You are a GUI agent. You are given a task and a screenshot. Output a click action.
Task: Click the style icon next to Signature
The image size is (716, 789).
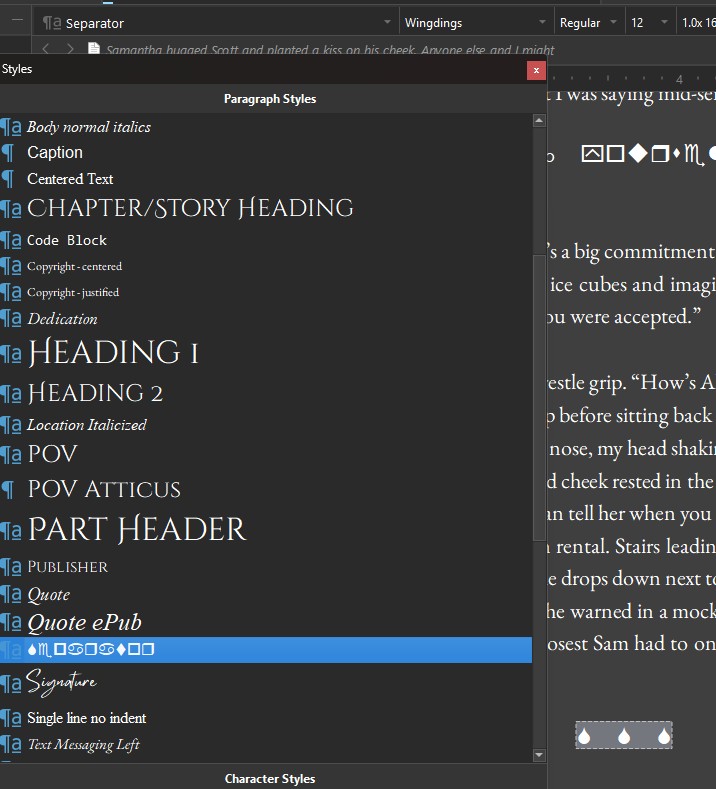[x=11, y=685]
